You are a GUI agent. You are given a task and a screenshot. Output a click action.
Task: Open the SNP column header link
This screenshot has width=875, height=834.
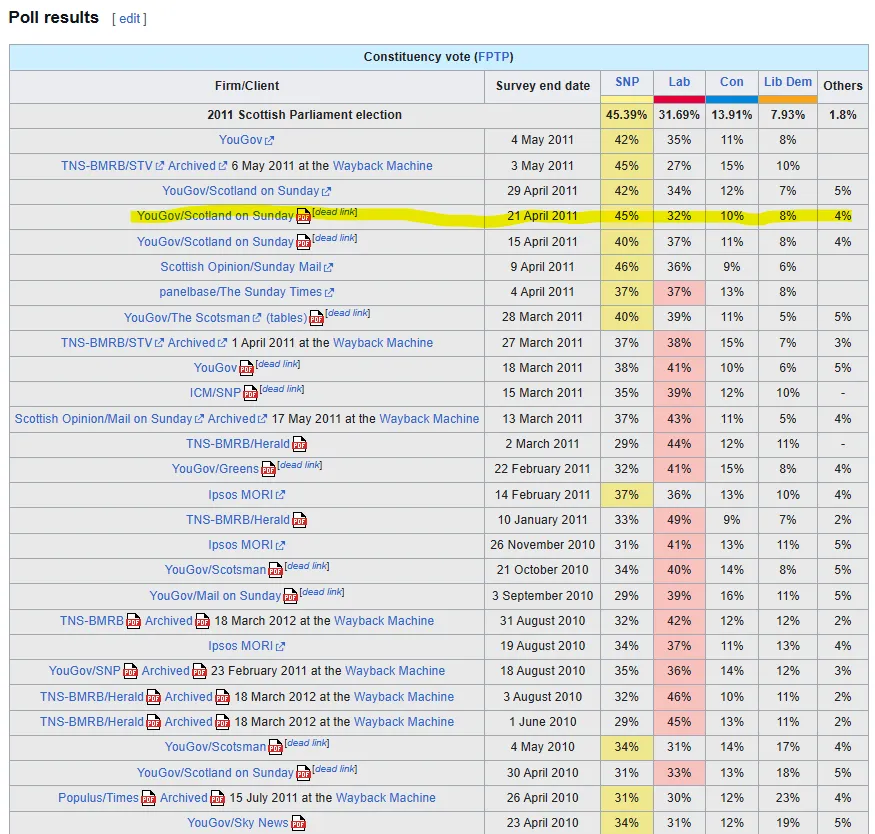click(x=627, y=82)
